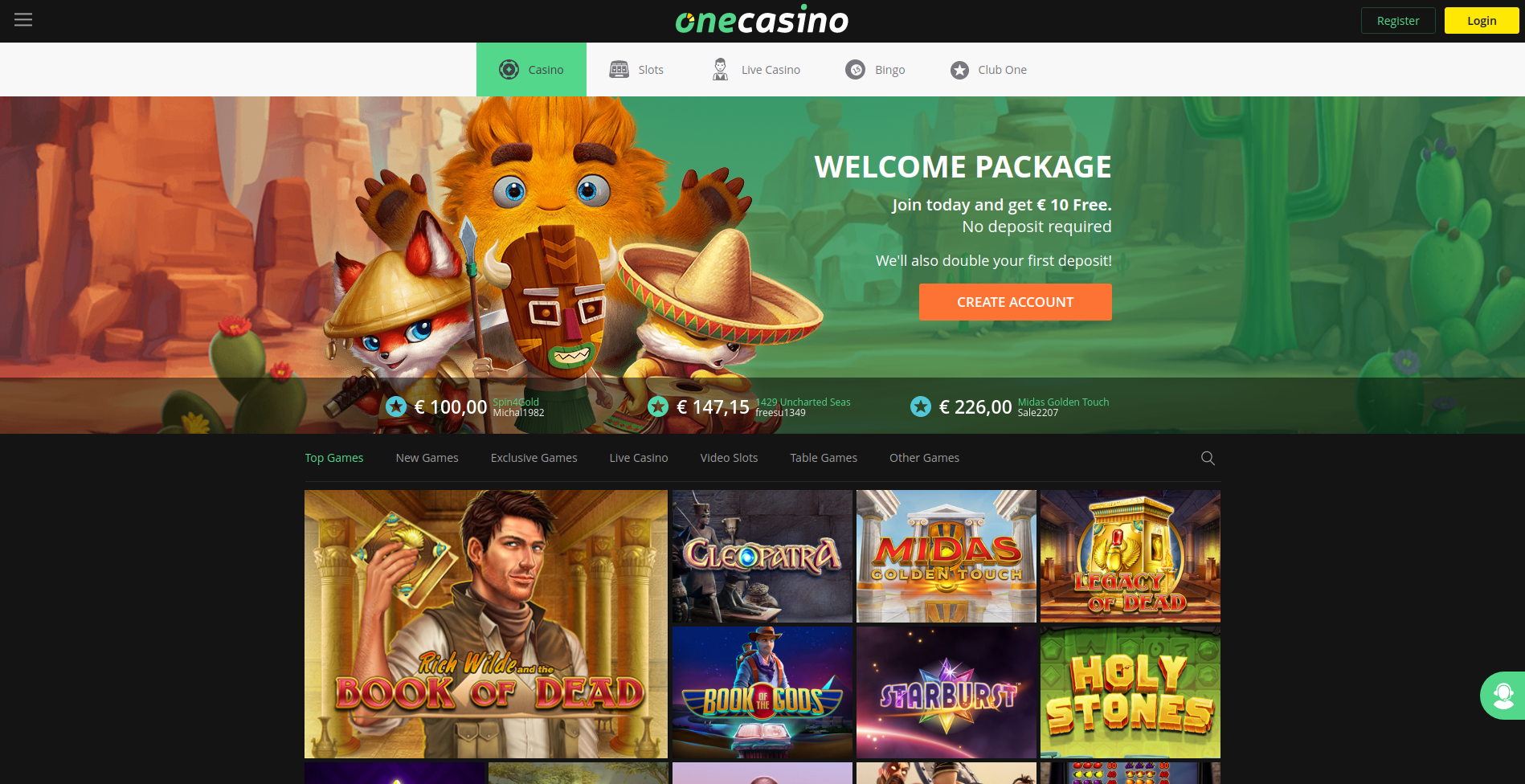Click the Slots machine icon
Screen dimensions: 1525x784
[x=619, y=69]
